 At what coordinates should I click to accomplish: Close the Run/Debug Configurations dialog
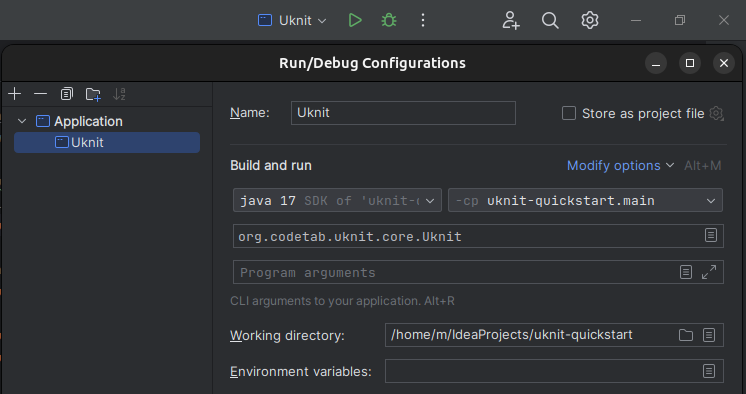[724, 63]
